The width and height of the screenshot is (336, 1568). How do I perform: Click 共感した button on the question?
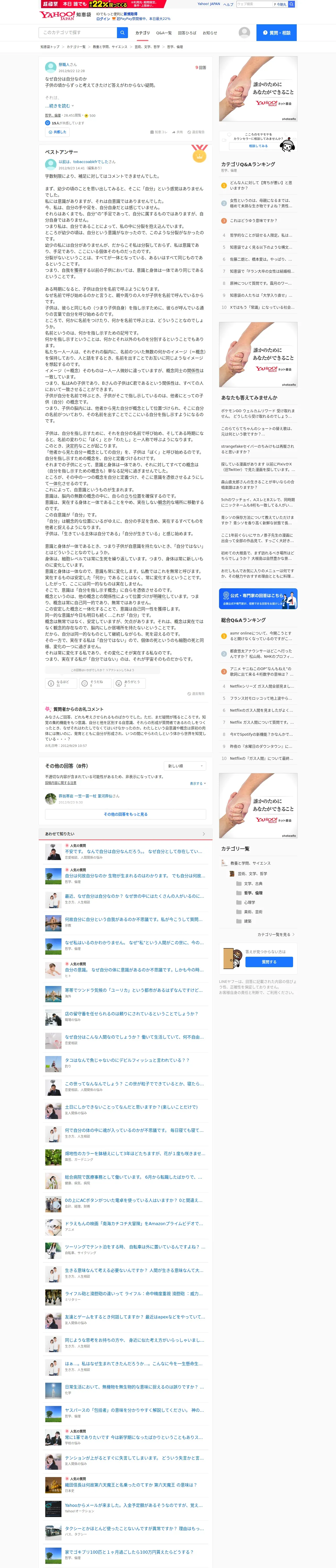pos(57,132)
